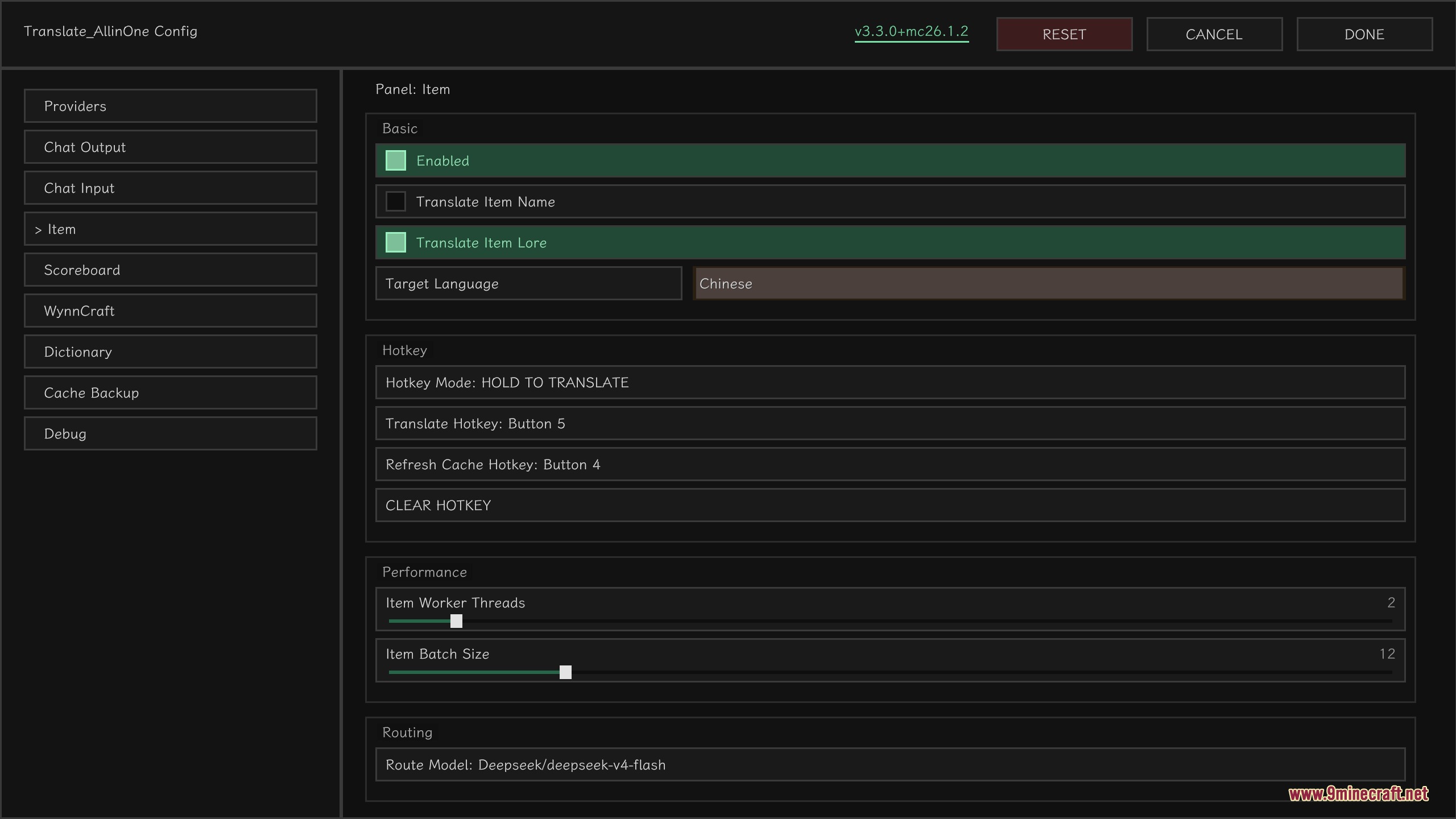Image resolution: width=1456 pixels, height=819 pixels.
Task: Open the Dictionary panel
Action: coord(170,351)
